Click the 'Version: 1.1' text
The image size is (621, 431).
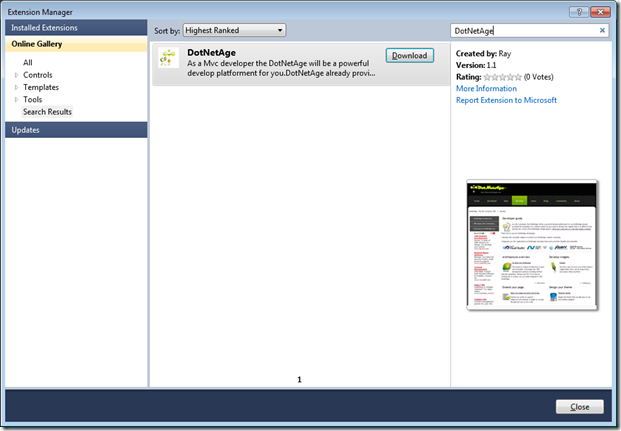point(476,65)
